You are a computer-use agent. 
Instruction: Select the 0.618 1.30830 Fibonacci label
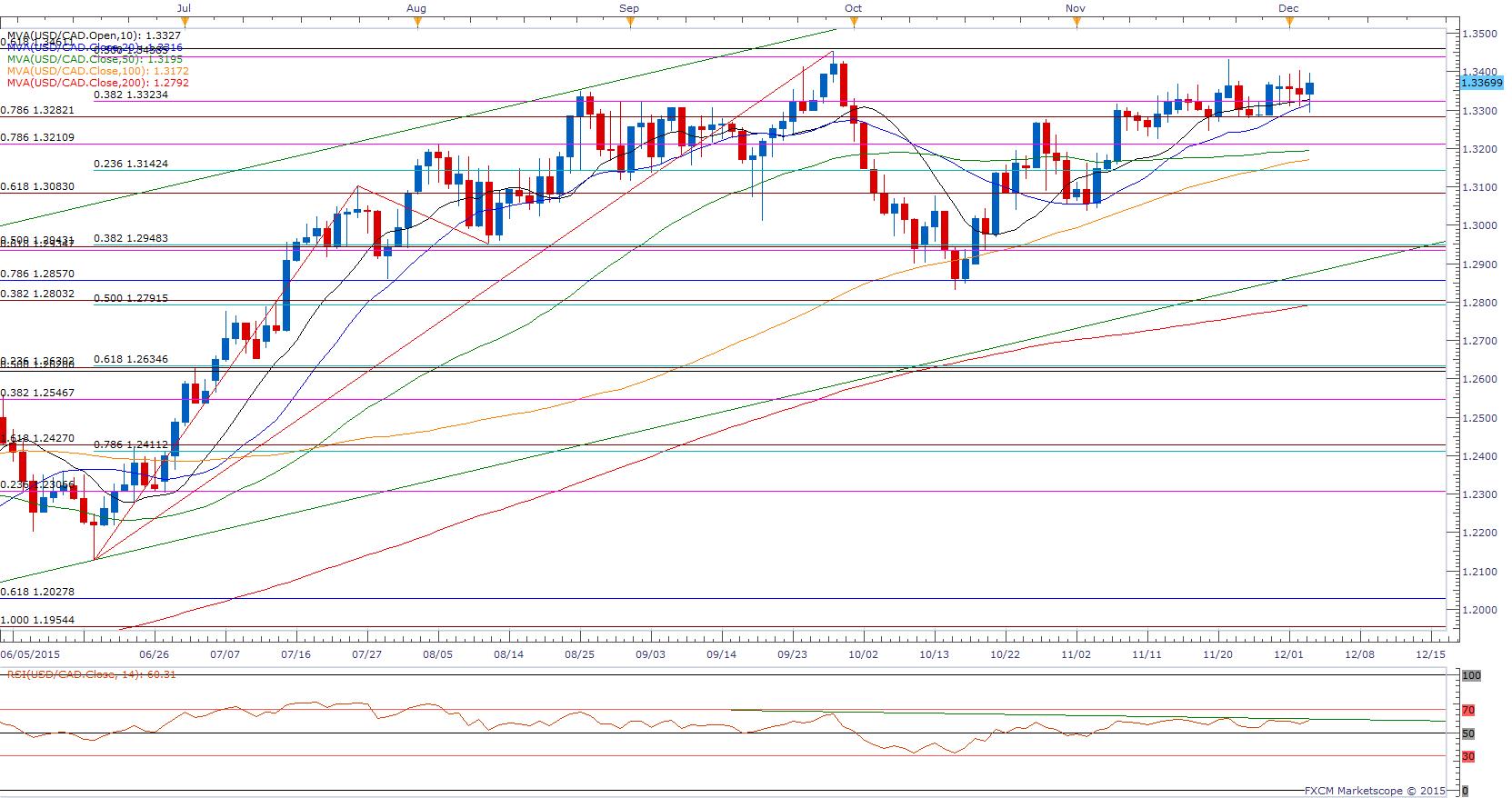[37, 186]
